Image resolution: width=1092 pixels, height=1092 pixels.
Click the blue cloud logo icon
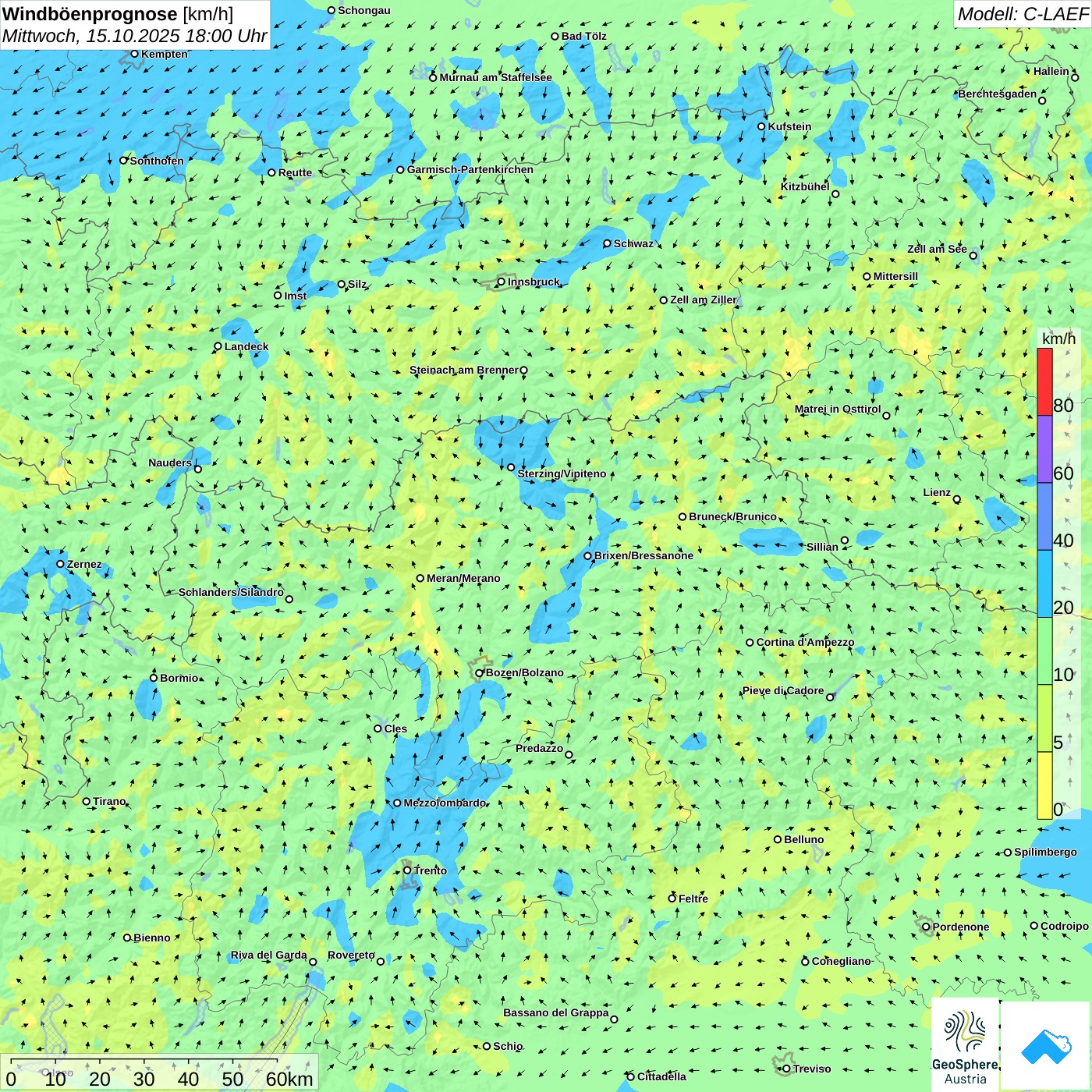click(1046, 1047)
